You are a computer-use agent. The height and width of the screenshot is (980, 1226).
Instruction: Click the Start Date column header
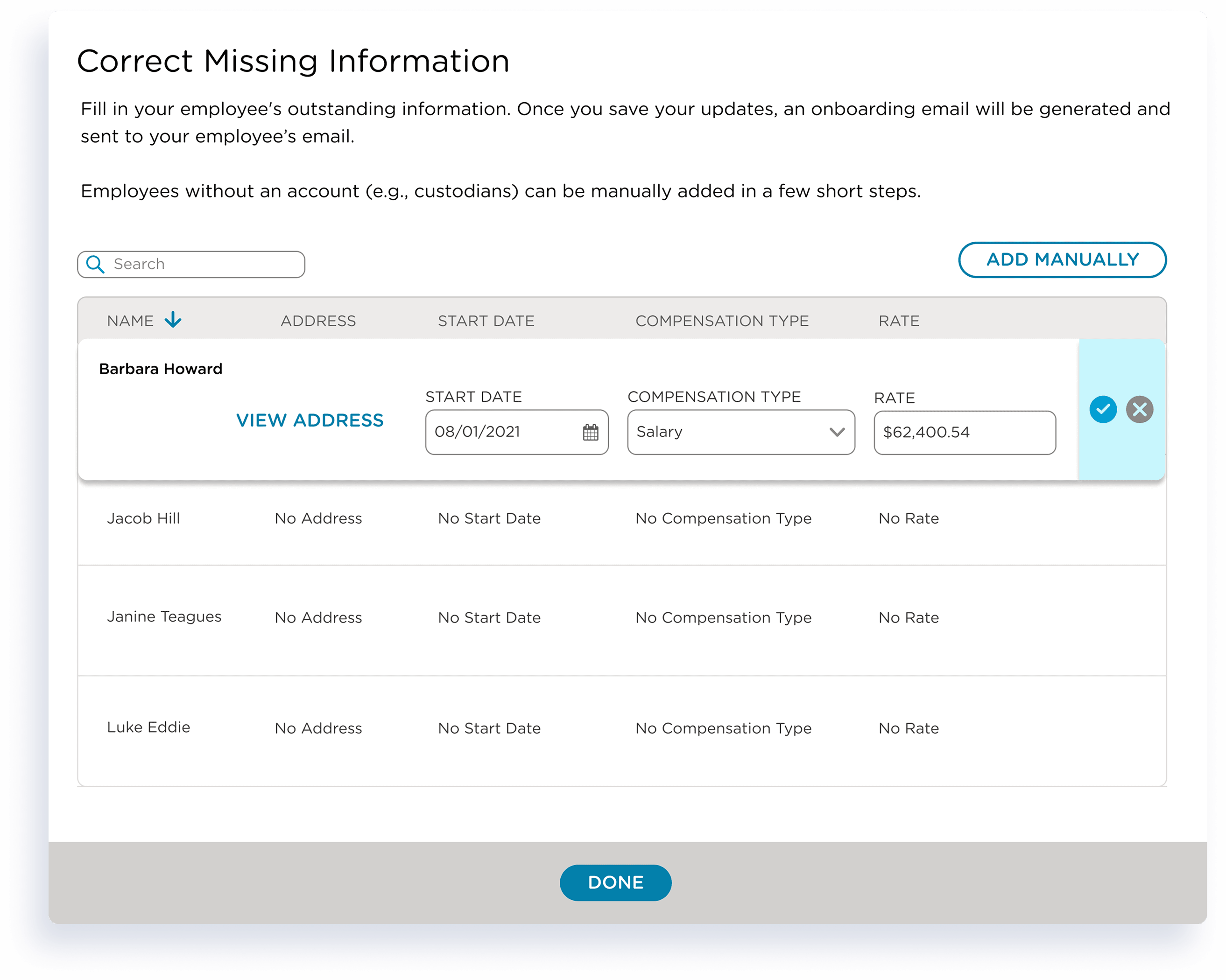click(x=486, y=321)
